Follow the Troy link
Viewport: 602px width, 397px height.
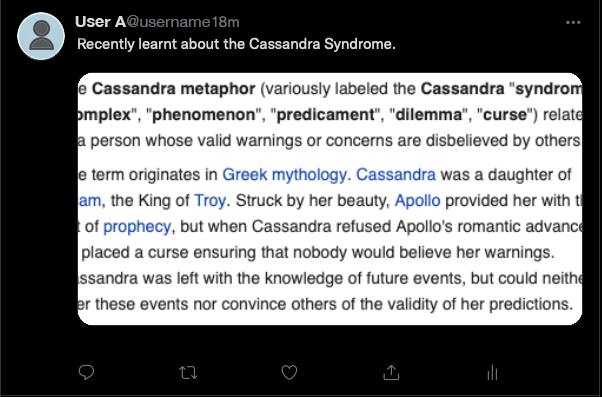(210, 201)
